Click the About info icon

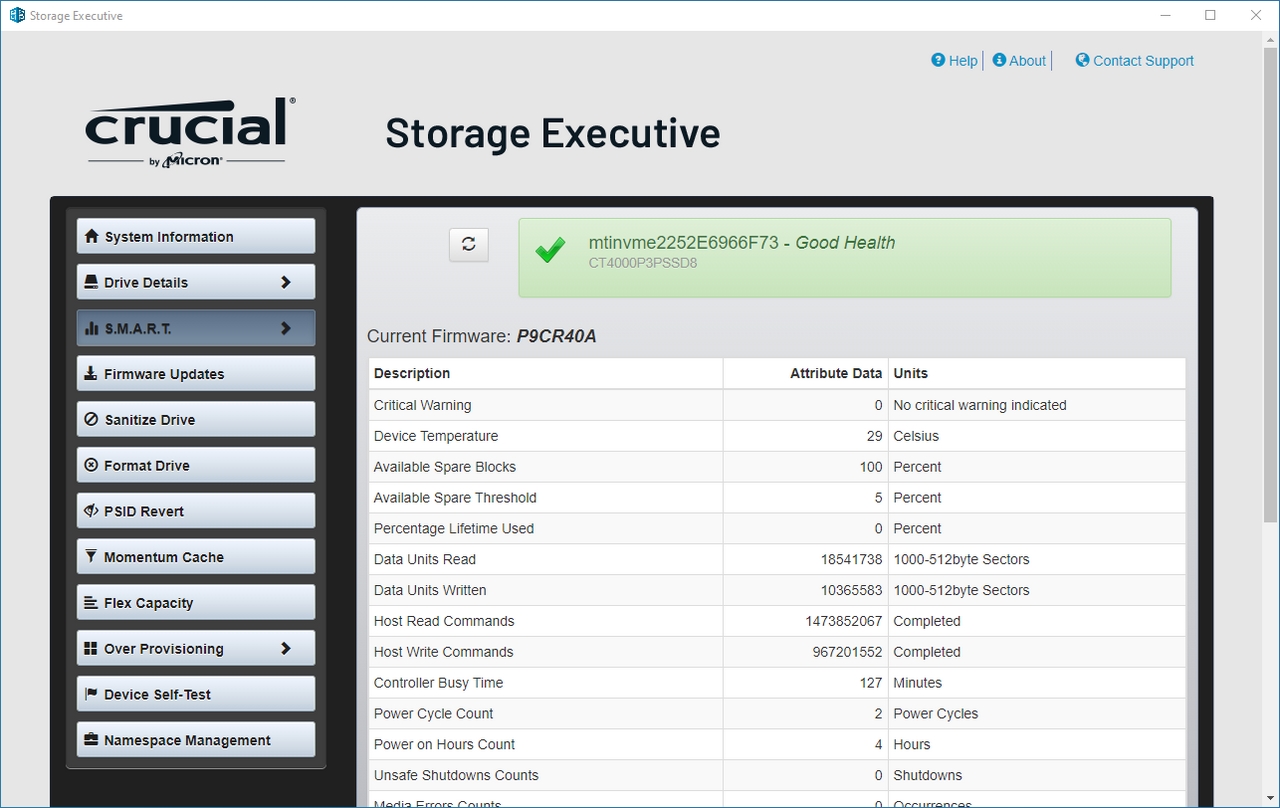tap(999, 60)
